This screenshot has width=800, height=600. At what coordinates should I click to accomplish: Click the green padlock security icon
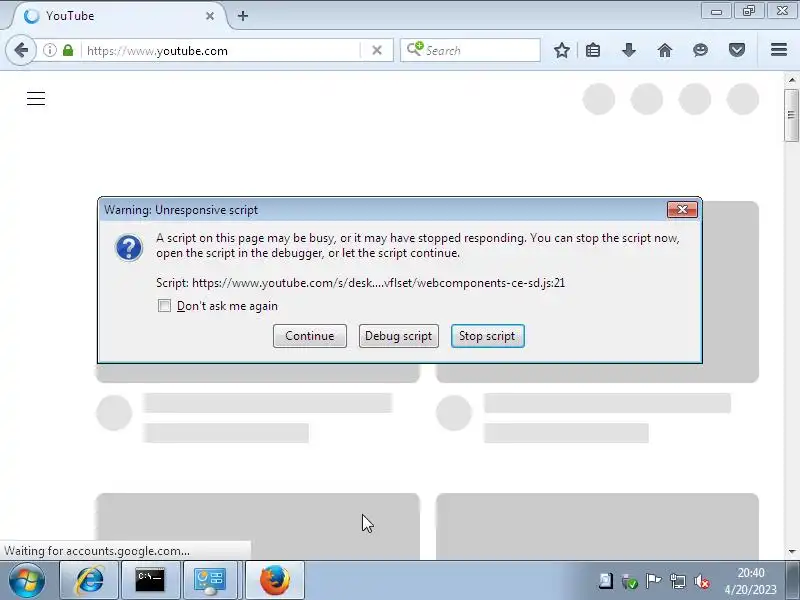pos(68,51)
